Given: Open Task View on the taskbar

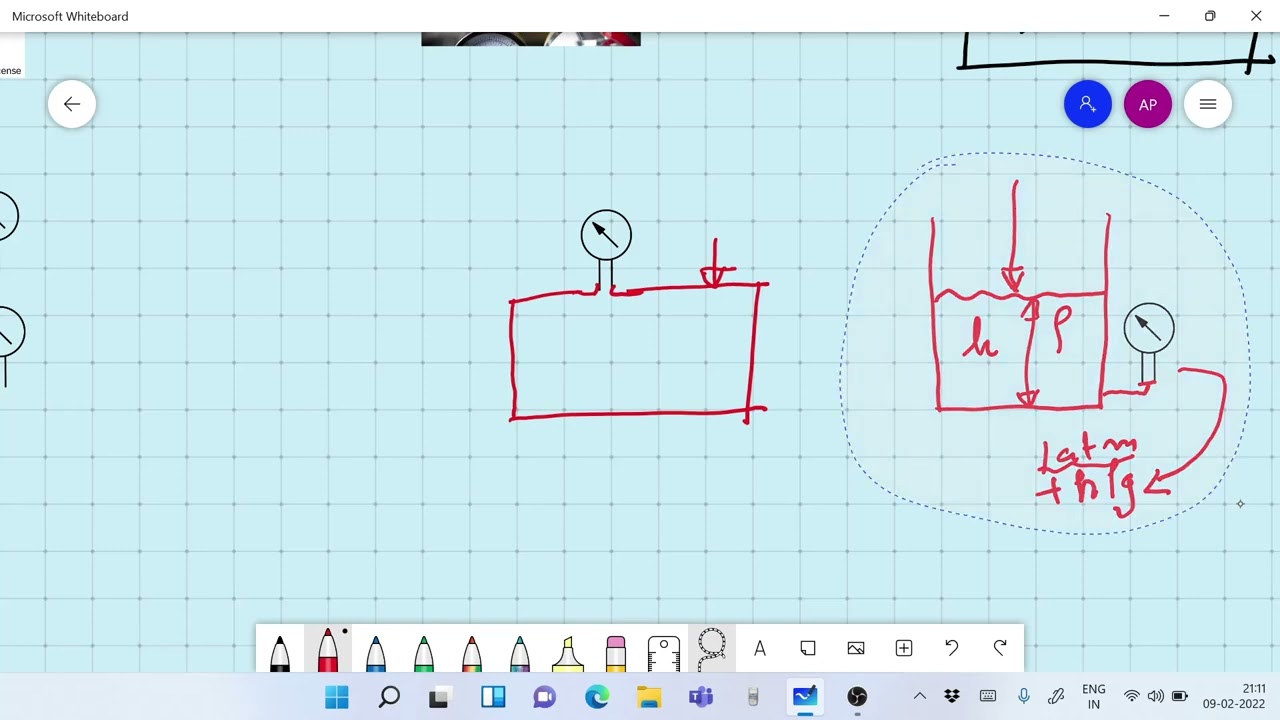Looking at the screenshot, I should pyautogui.click(x=439, y=697).
